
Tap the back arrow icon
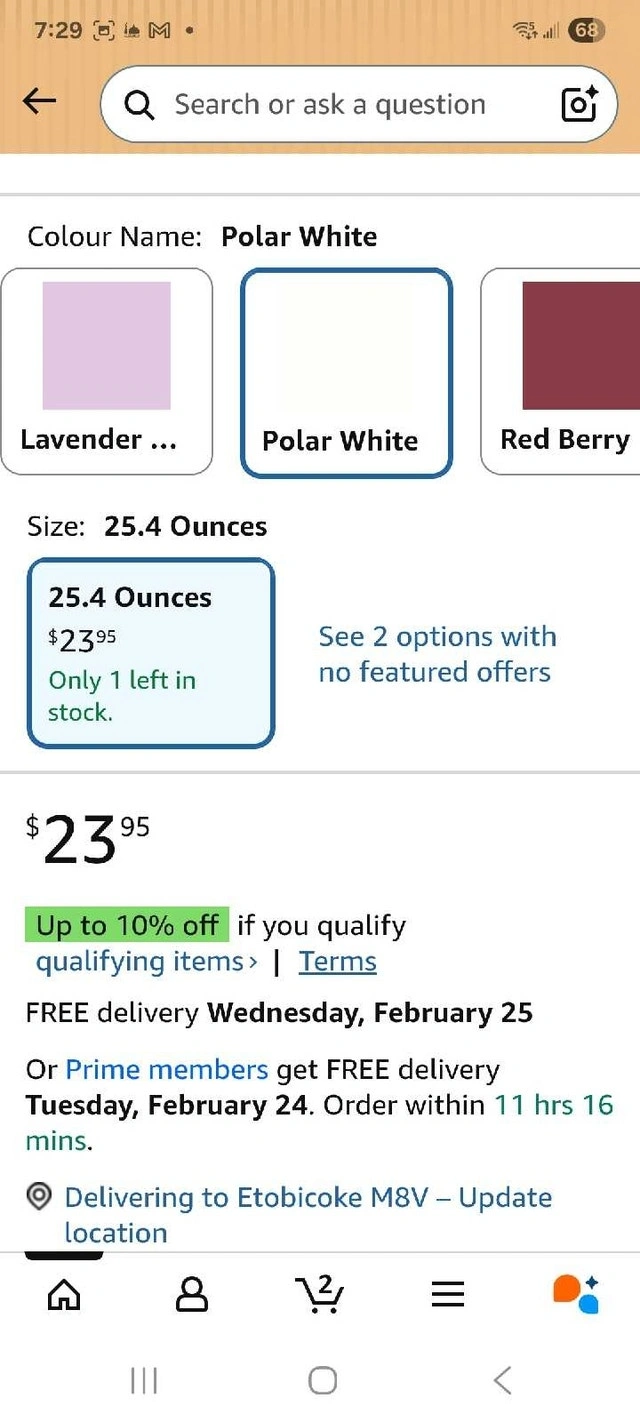[40, 101]
